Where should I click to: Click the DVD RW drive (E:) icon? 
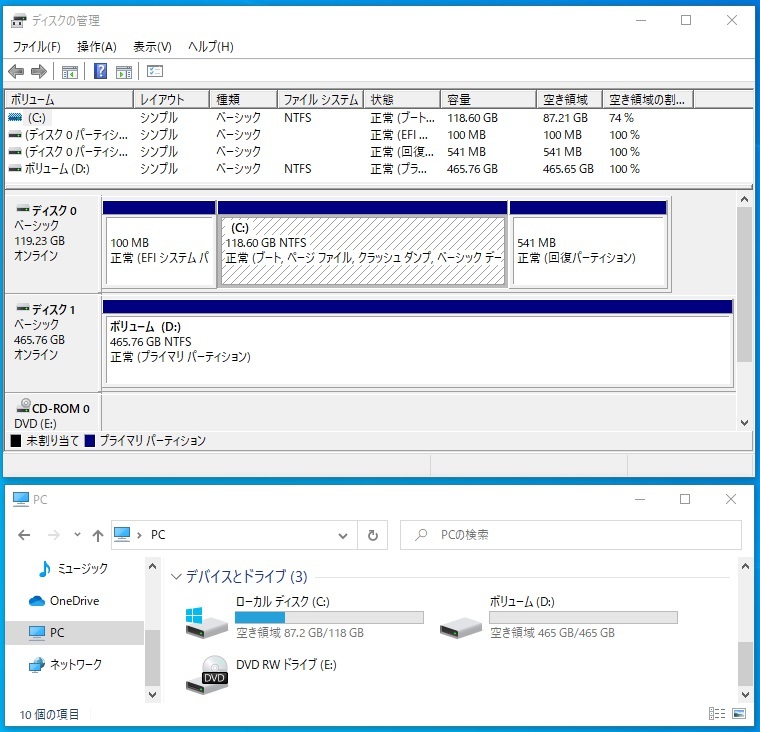tap(206, 674)
